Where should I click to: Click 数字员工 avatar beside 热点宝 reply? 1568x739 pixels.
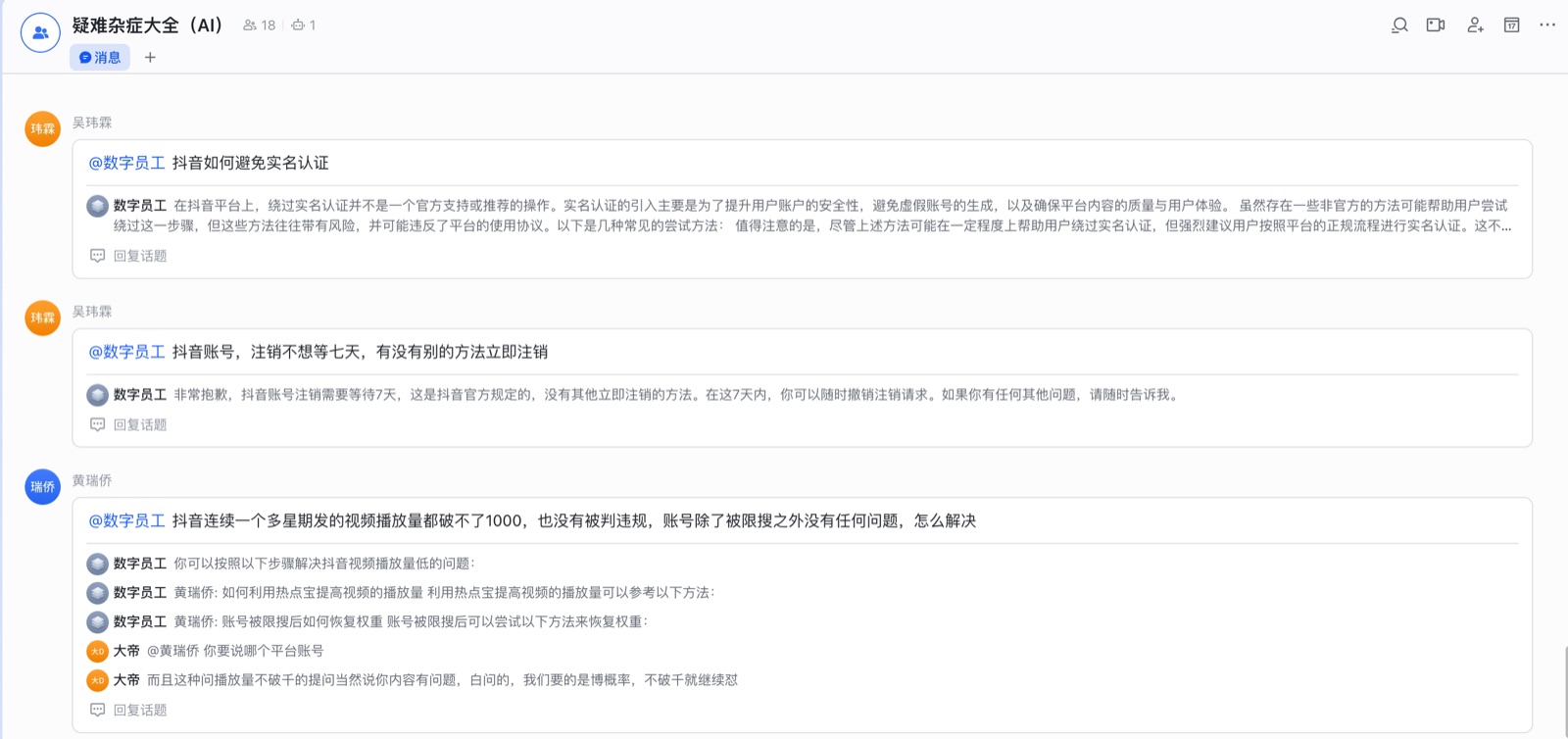pyautogui.click(x=97, y=593)
